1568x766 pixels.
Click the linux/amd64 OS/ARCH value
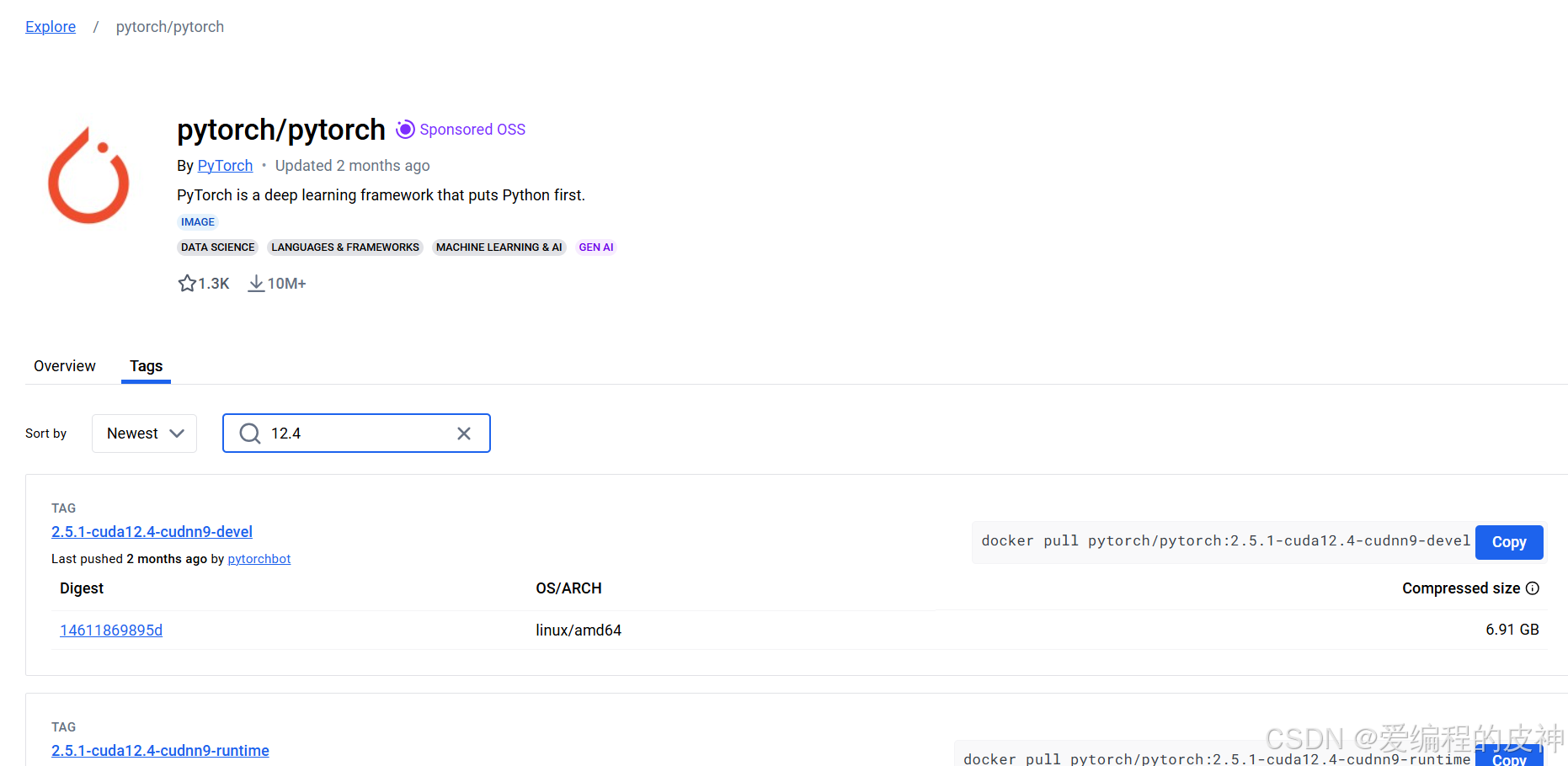(x=579, y=630)
